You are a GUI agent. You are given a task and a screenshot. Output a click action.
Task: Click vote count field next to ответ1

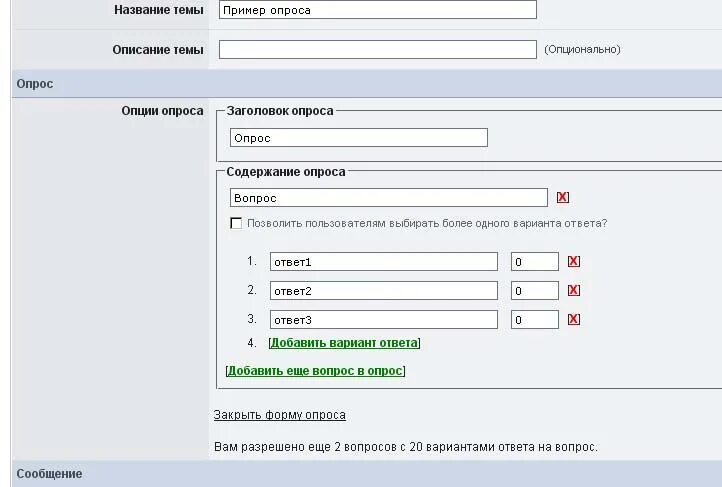pos(535,261)
